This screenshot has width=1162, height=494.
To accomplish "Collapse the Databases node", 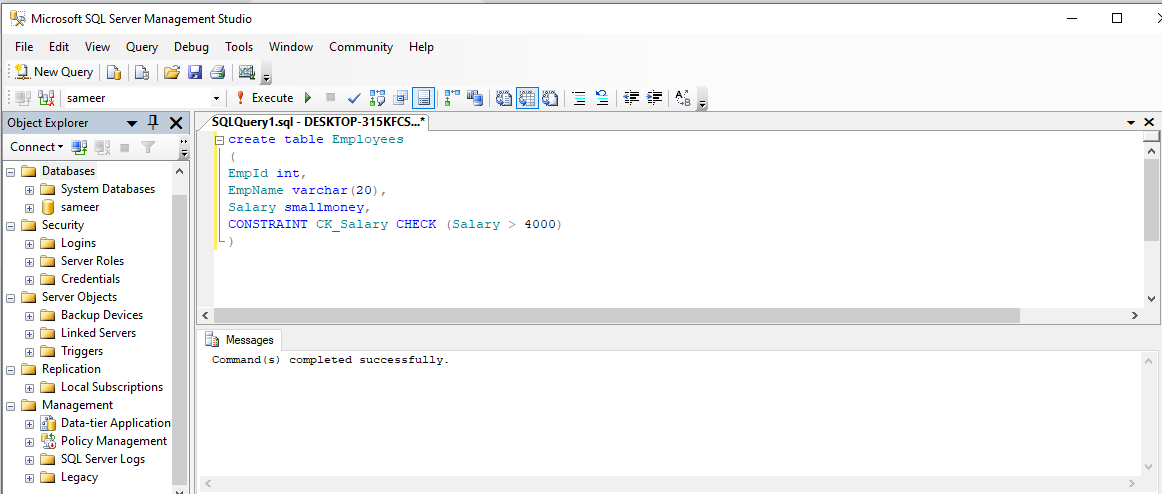I will click(x=11, y=171).
